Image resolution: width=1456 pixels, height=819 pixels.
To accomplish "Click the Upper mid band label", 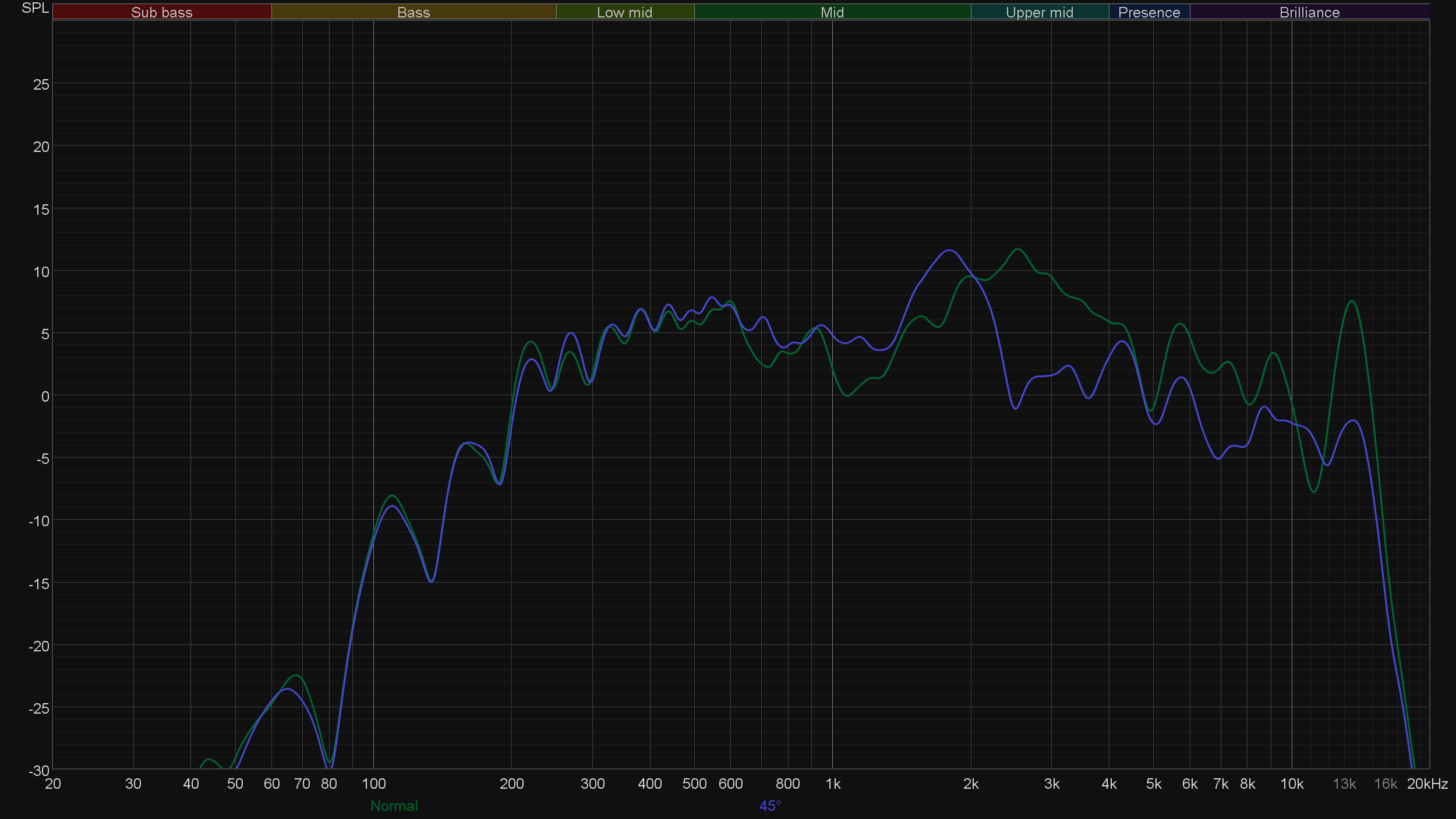I will (1039, 12).
